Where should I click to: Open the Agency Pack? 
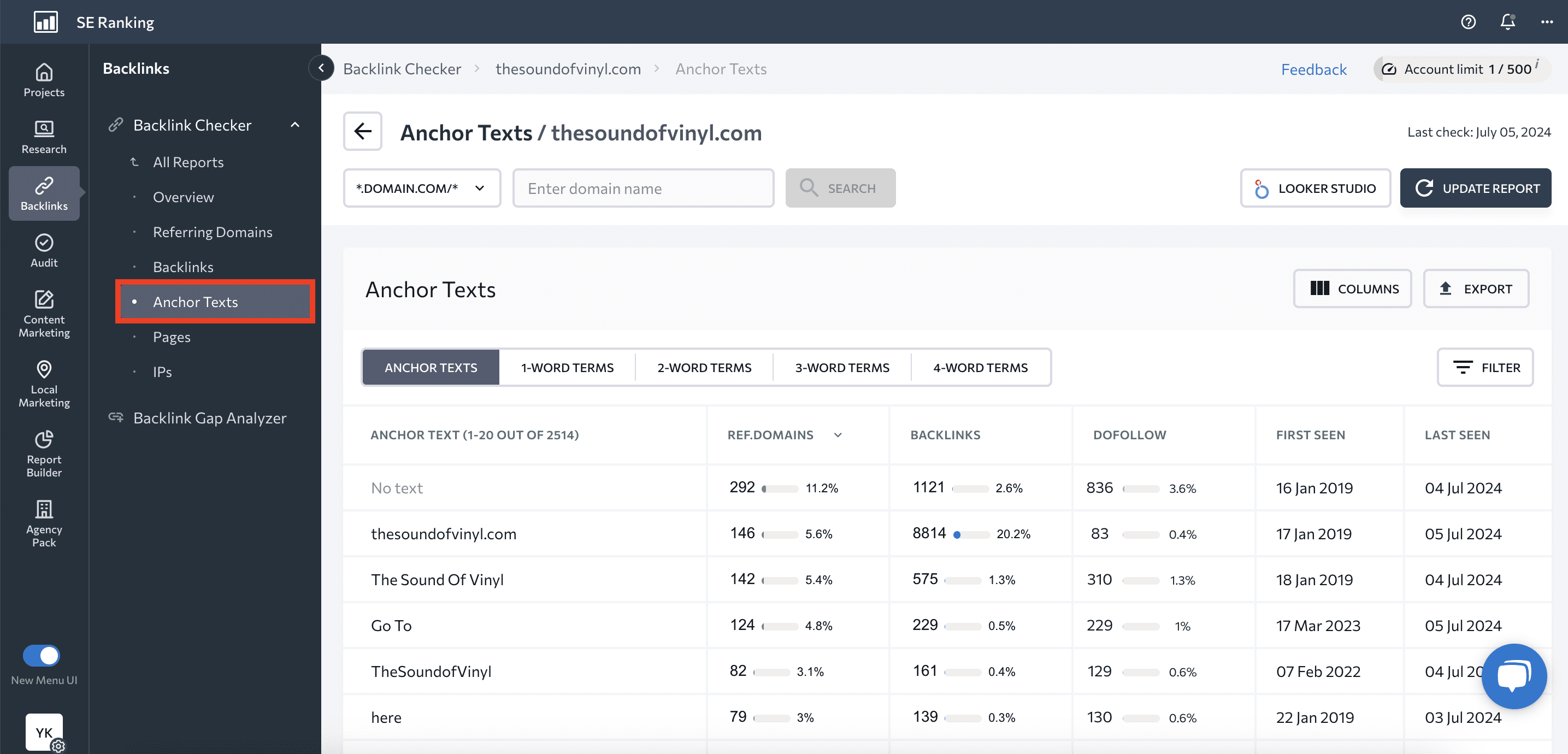coord(43,523)
